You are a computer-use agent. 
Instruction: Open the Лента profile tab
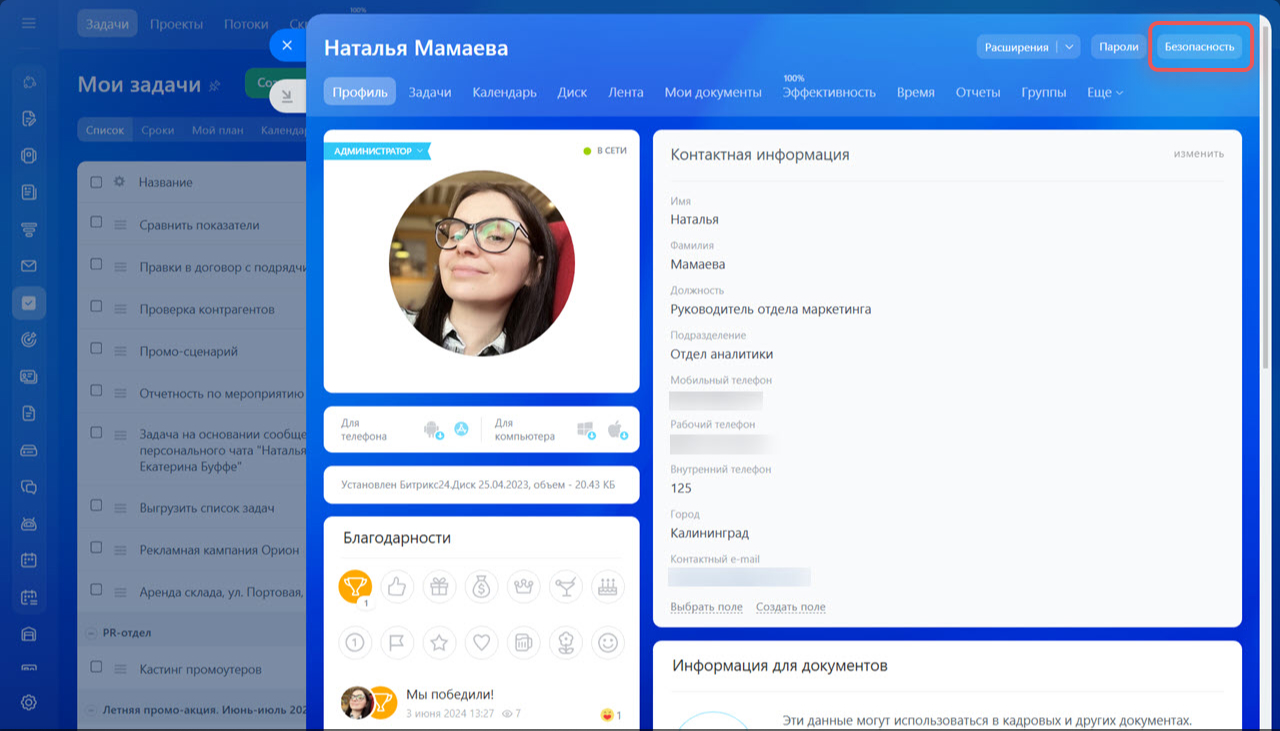coord(626,92)
